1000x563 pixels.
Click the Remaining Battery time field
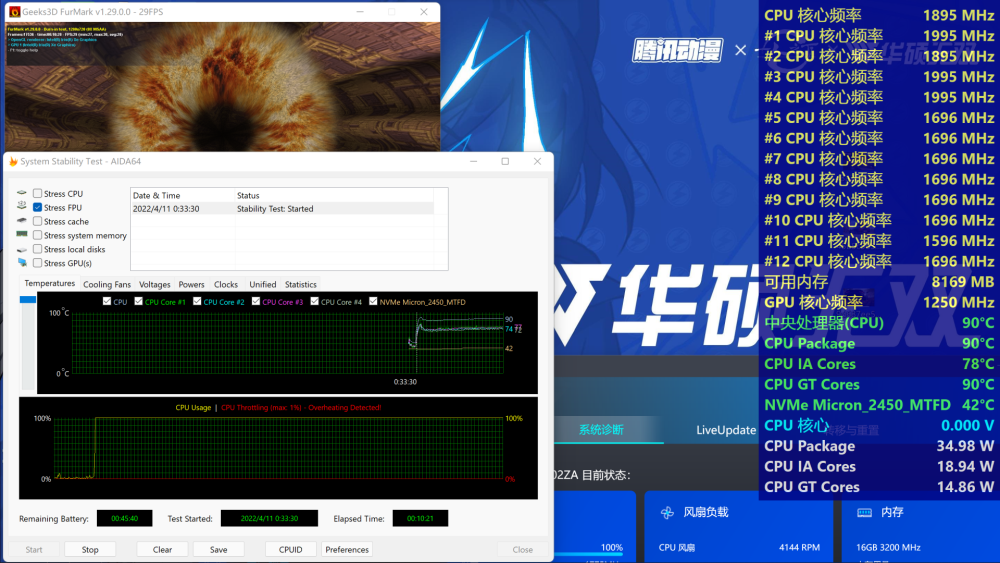pos(124,518)
